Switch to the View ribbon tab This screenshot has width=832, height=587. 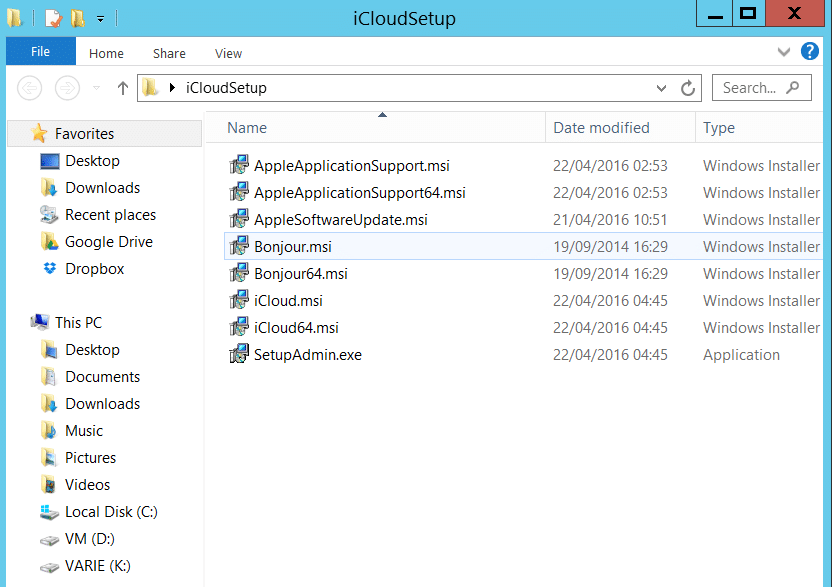(x=229, y=54)
